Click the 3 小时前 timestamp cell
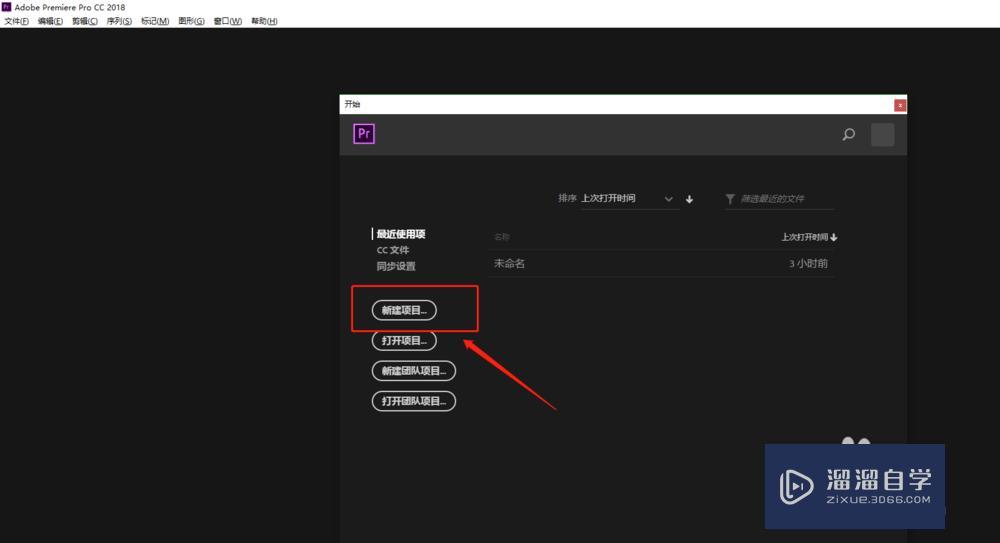Screen dimensions: 1000x543 [x=808, y=264]
